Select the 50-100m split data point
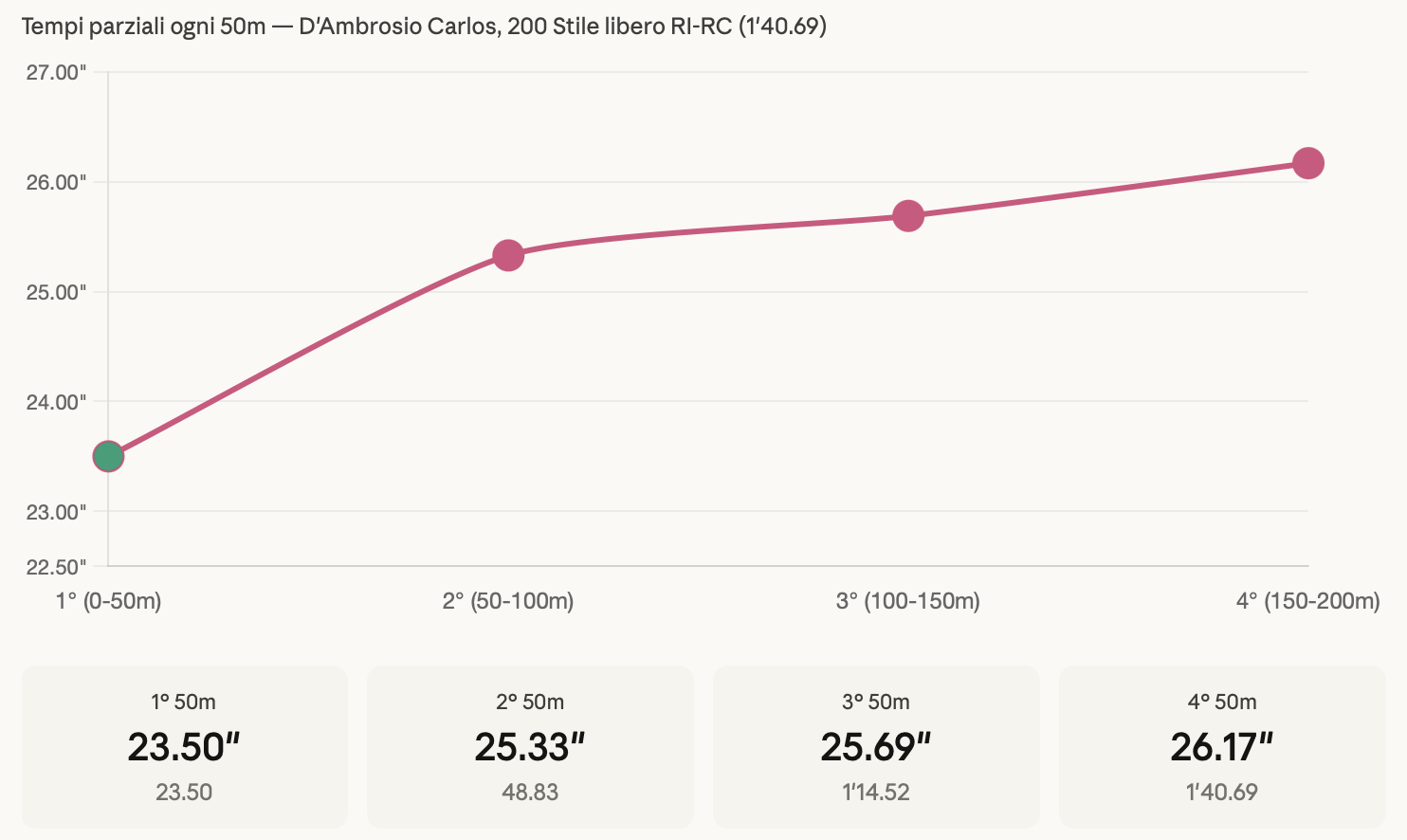The width and height of the screenshot is (1407, 840). [508, 255]
